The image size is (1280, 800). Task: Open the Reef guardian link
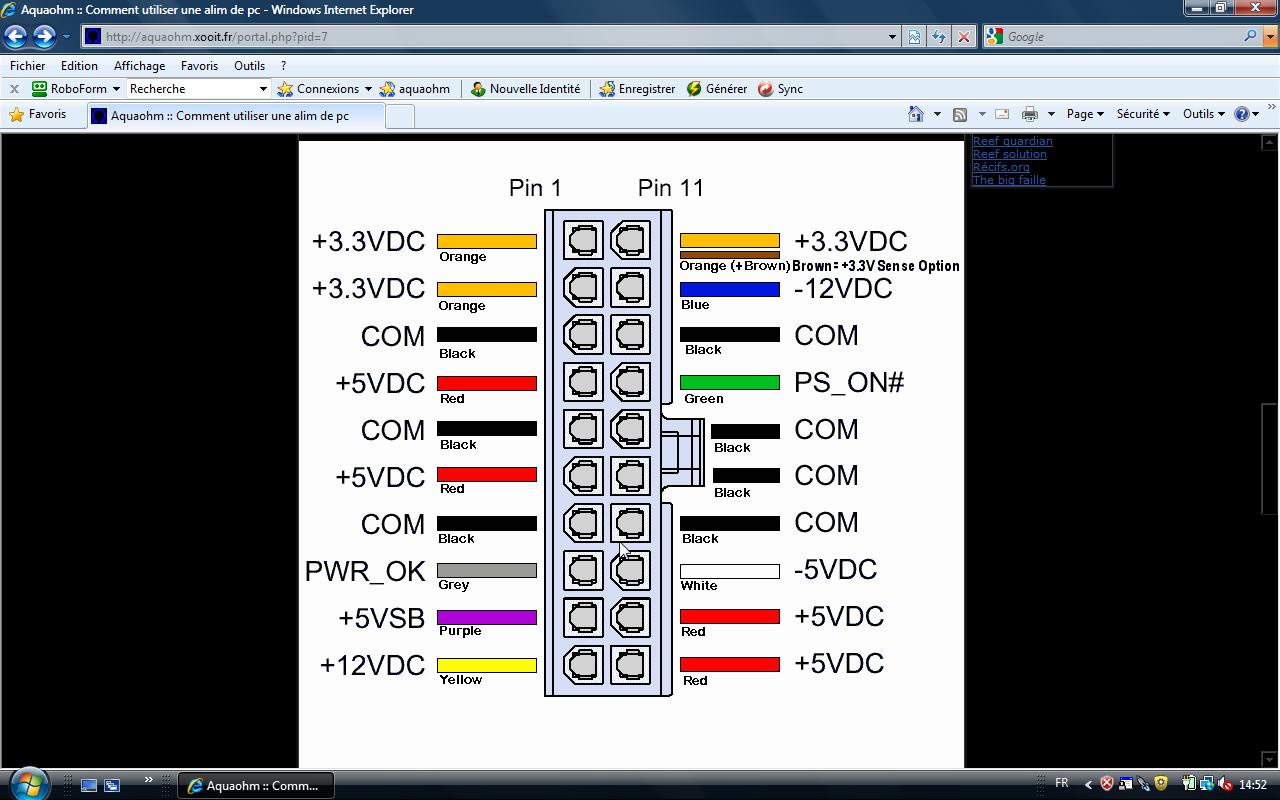[x=1012, y=141]
